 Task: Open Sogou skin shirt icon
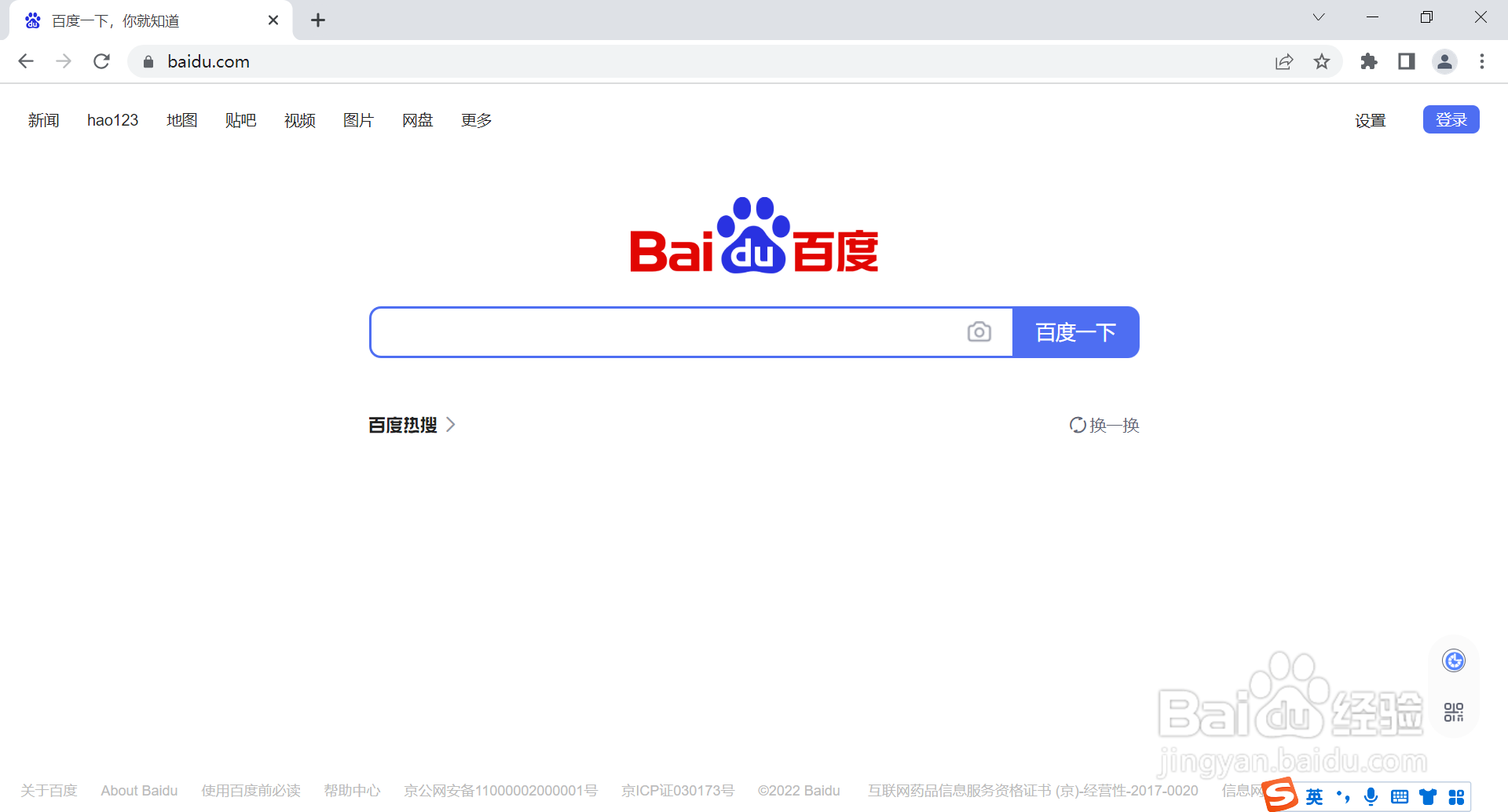click(x=1428, y=797)
